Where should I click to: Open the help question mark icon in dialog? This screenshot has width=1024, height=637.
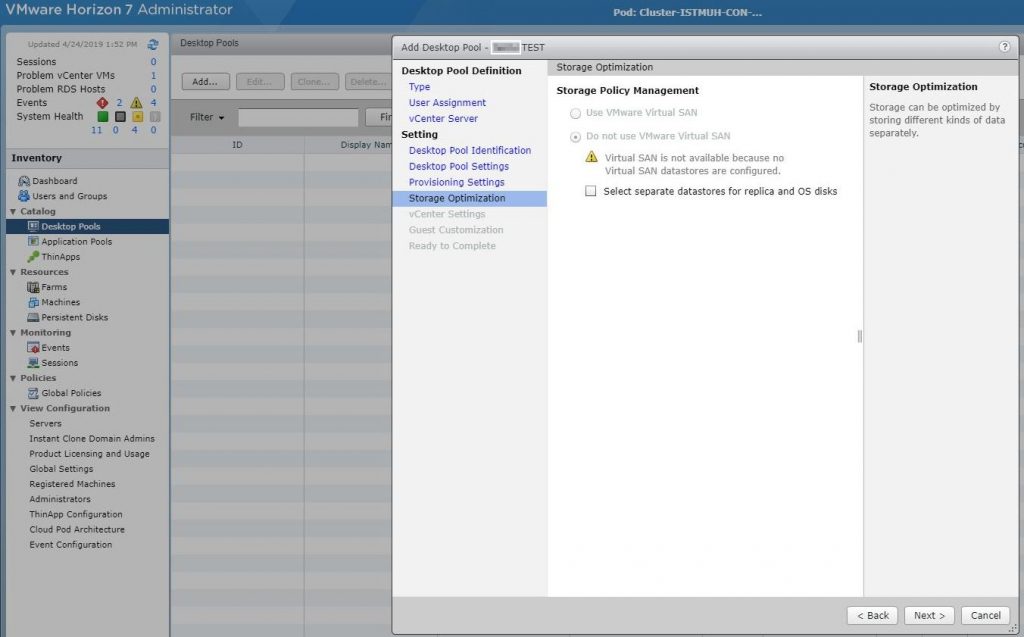[x=1004, y=47]
